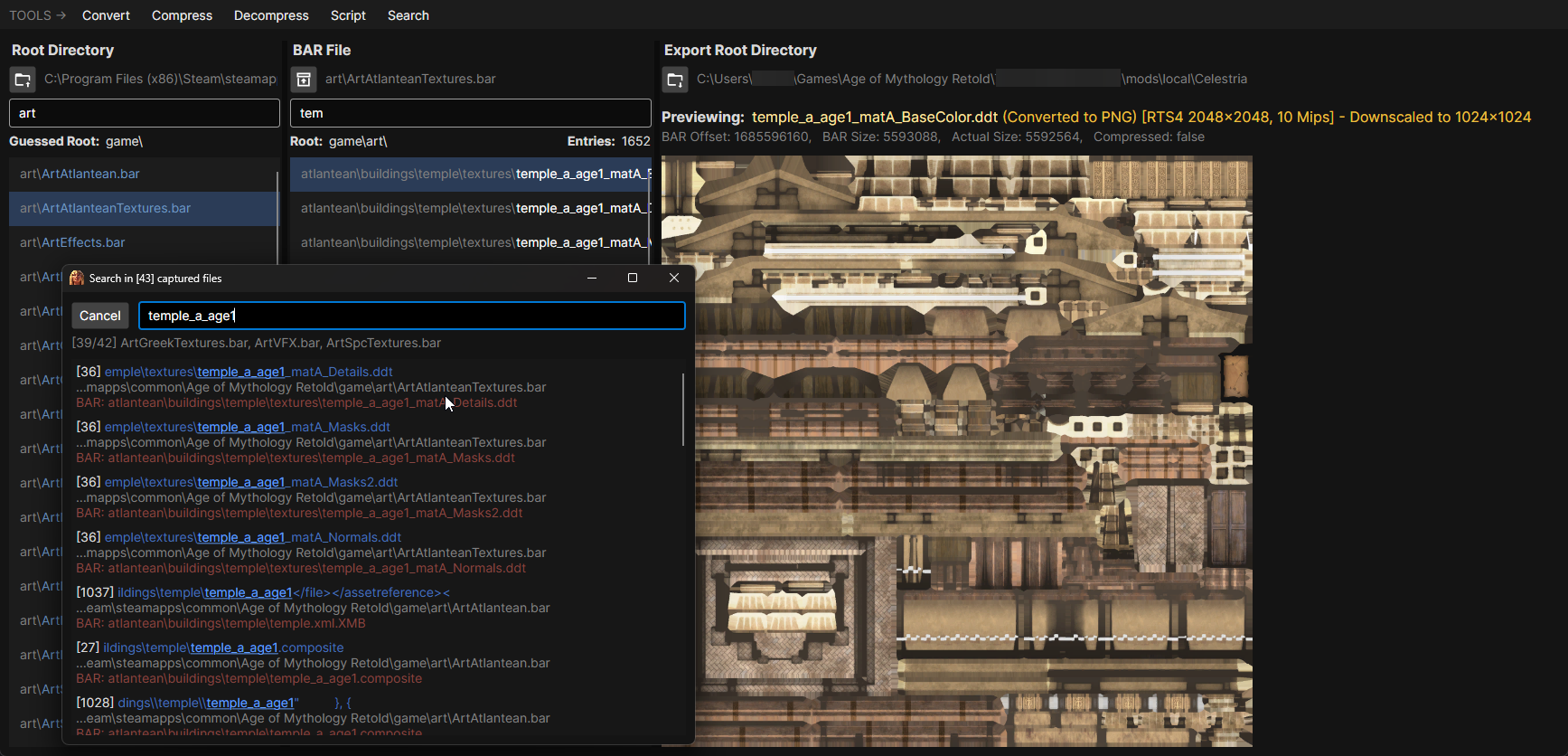This screenshot has width=1568, height=756.
Task: Open the Search menu
Action: click(x=408, y=15)
